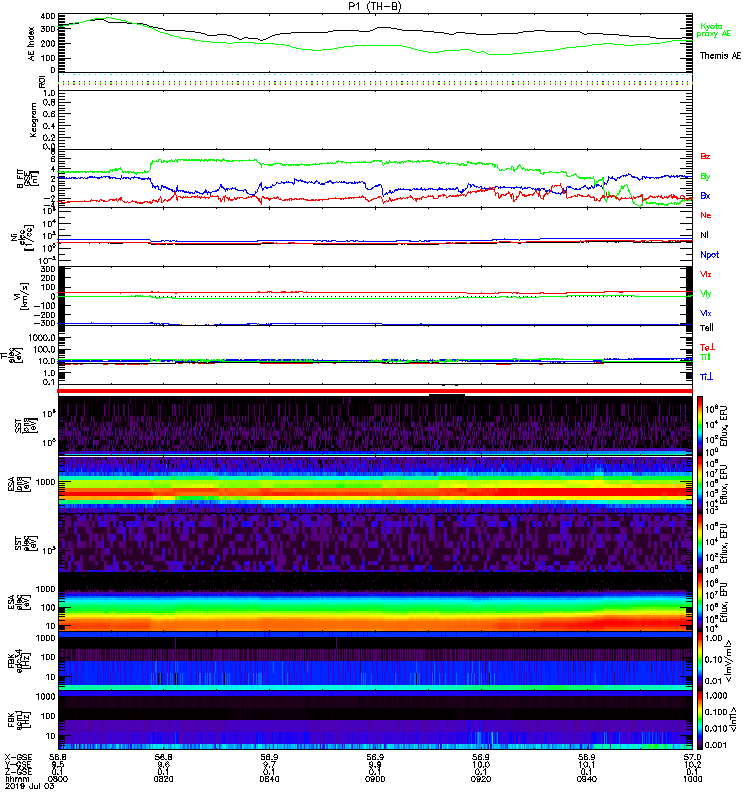Click the colorbar beside ESA electrons panel
The height and width of the screenshot is (800, 750).
(x=700, y=602)
